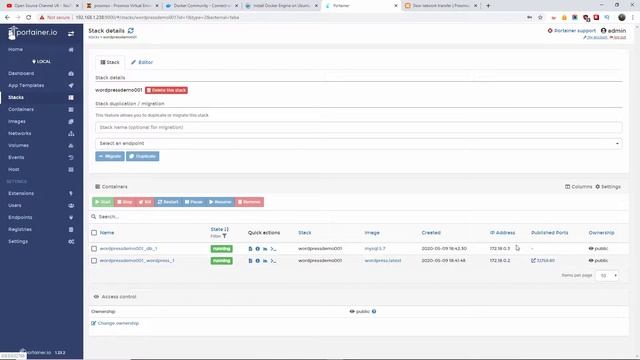The width and height of the screenshot is (640, 360).
Task: Click the browser bookmark star icon
Action: tap(540, 18)
